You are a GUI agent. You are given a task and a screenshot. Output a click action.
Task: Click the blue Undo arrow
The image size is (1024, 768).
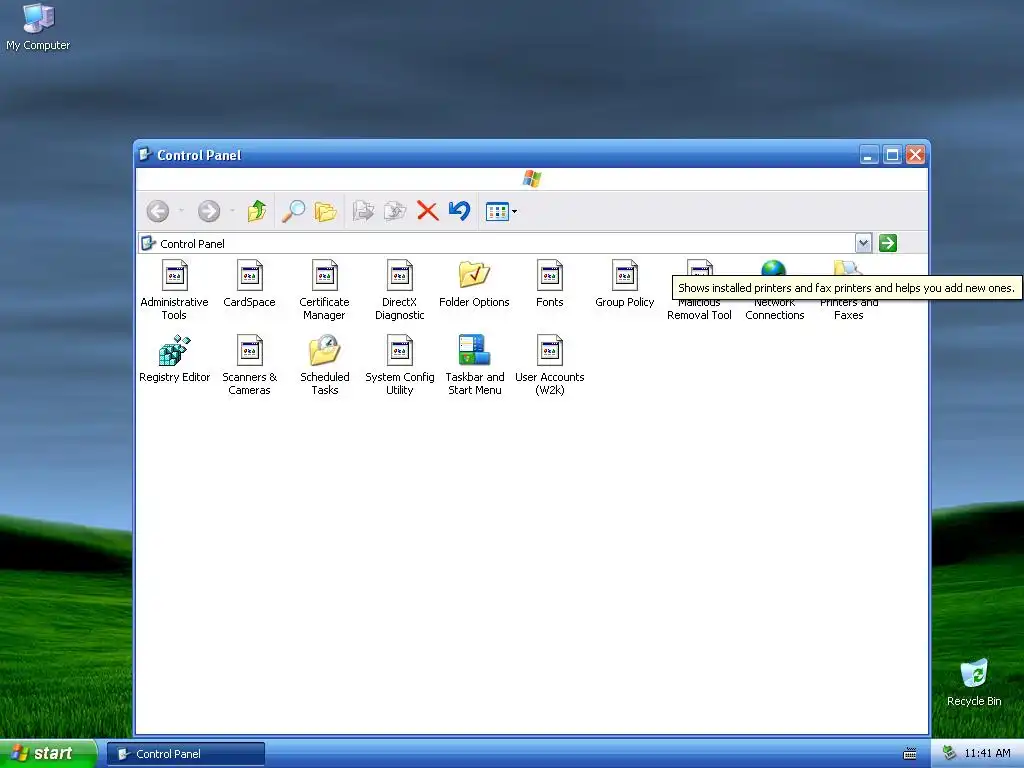(460, 211)
